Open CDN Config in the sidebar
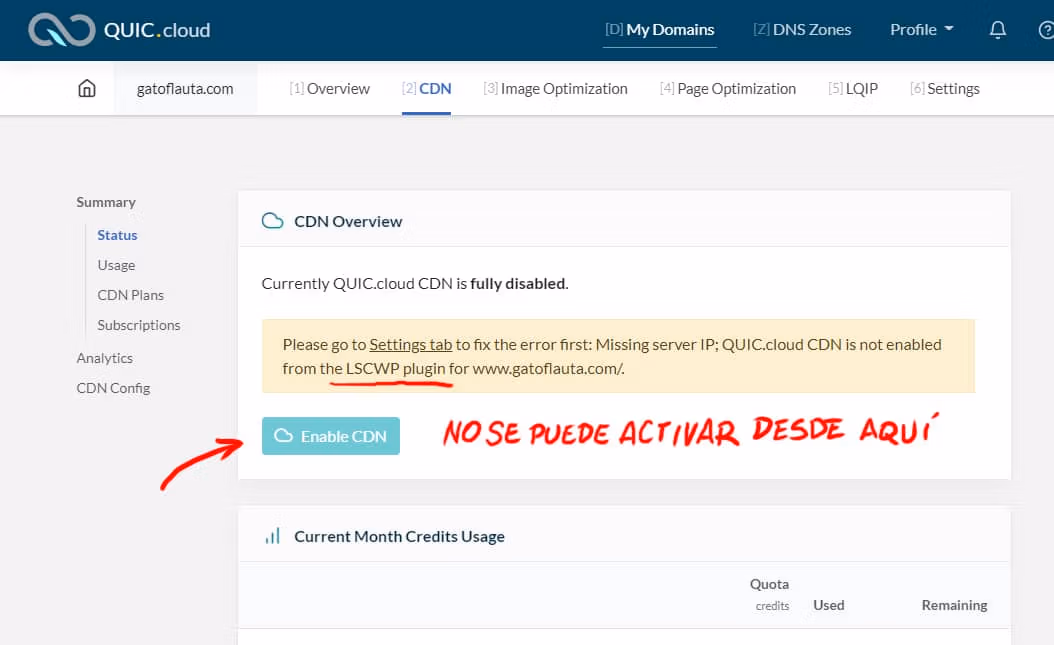Viewport: 1054px width, 645px height. pos(113,388)
